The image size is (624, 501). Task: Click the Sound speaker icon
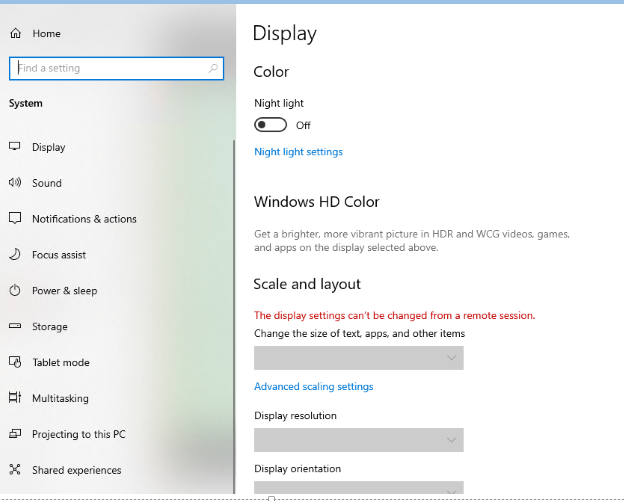(x=15, y=182)
